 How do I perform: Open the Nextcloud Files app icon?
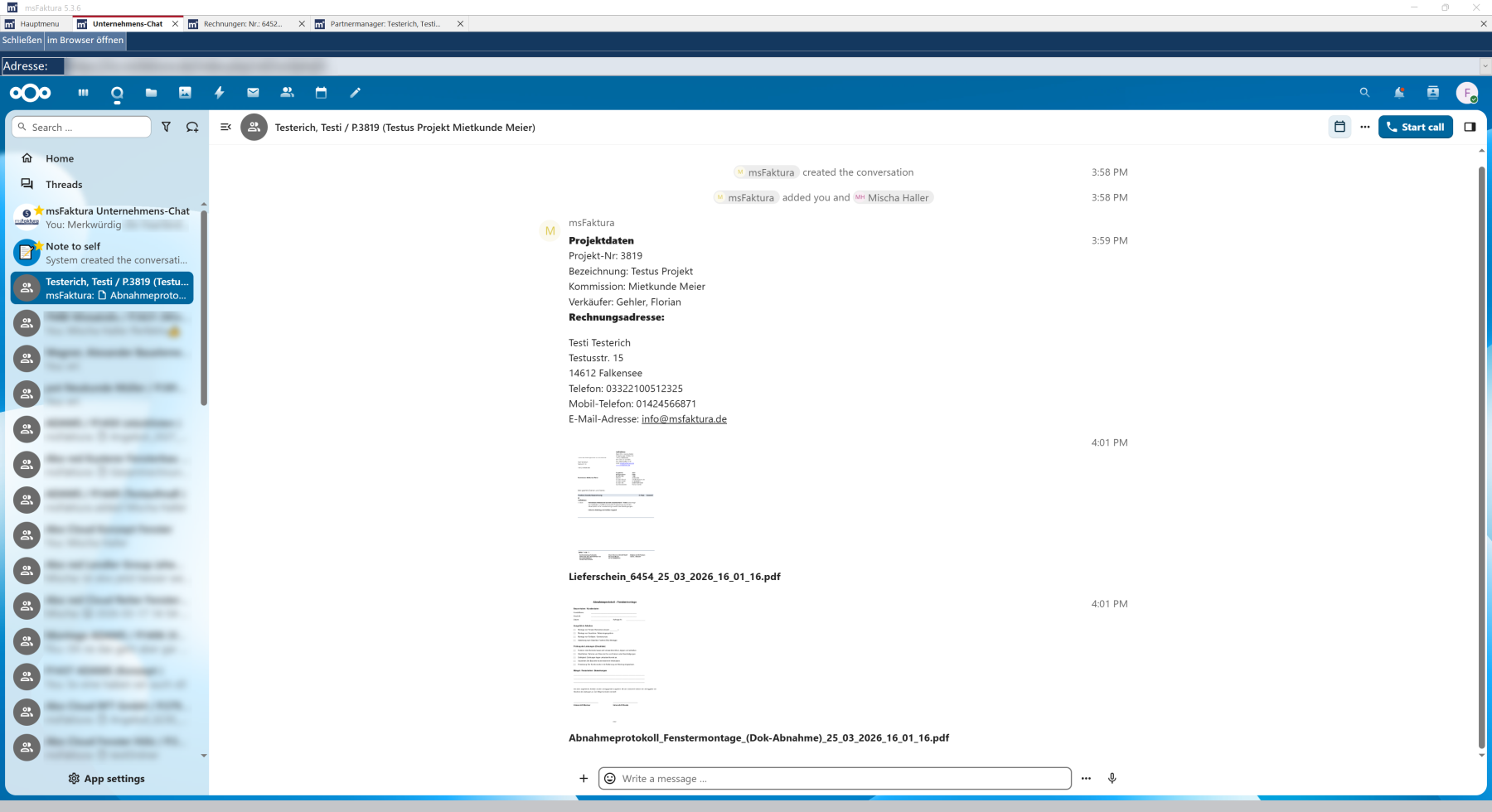pyautogui.click(x=151, y=93)
